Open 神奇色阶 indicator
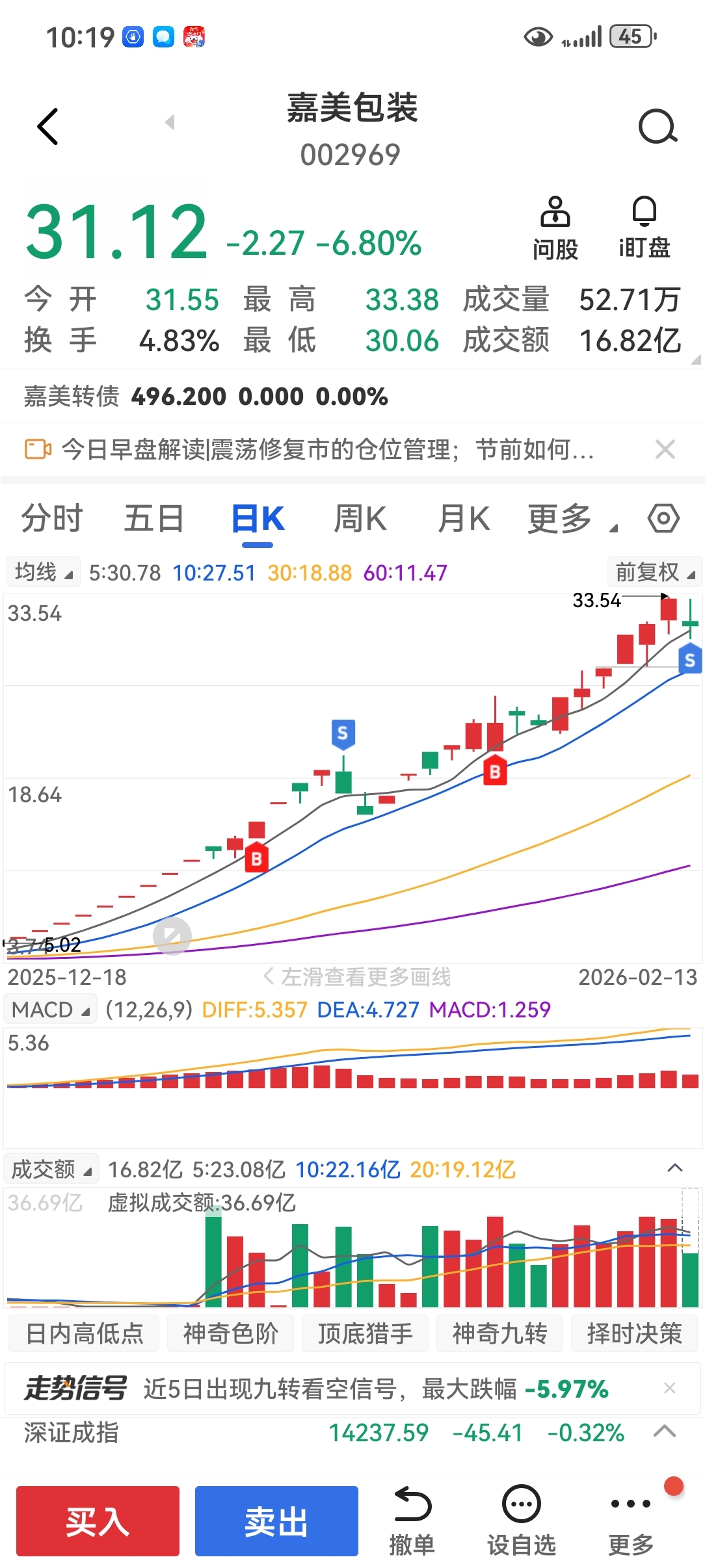The height and width of the screenshot is (1568, 705). coord(230,1333)
